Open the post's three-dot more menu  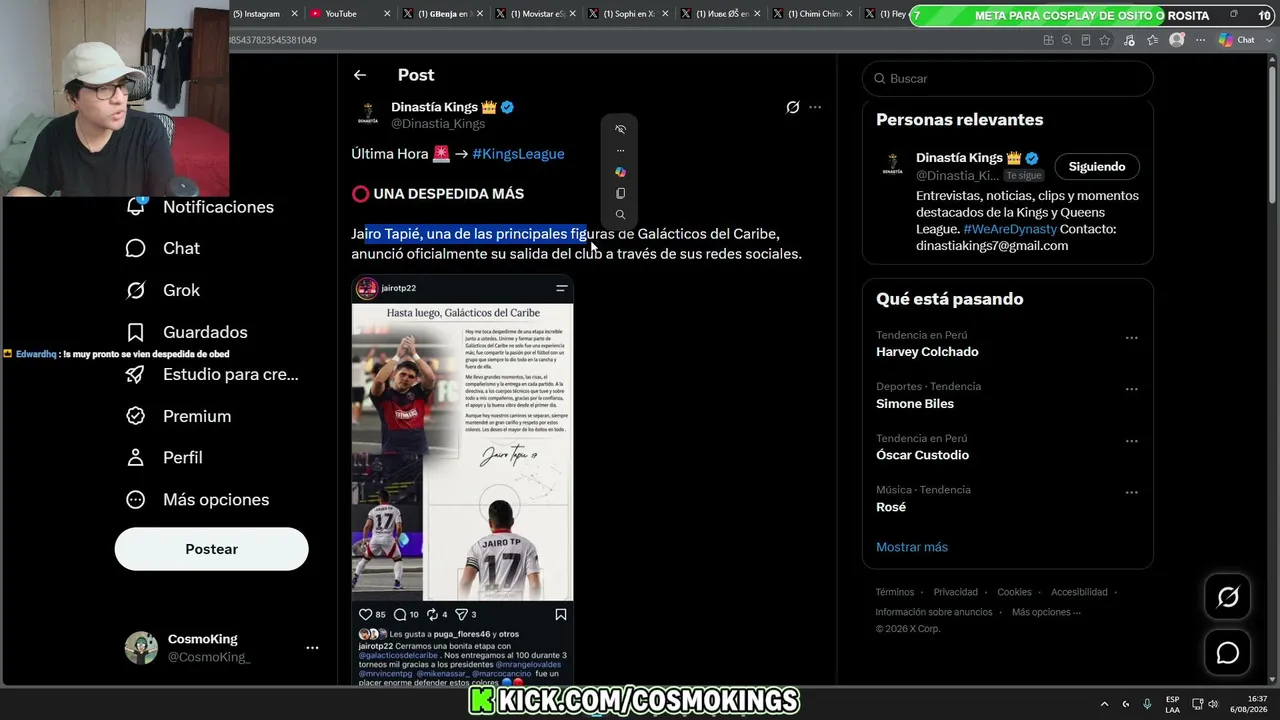click(815, 107)
